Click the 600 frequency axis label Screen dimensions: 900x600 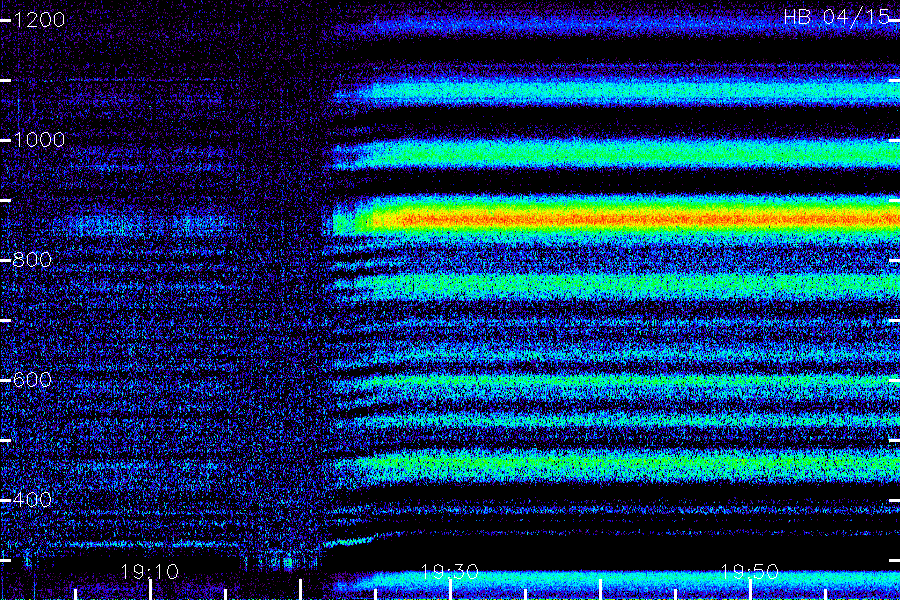[32, 380]
